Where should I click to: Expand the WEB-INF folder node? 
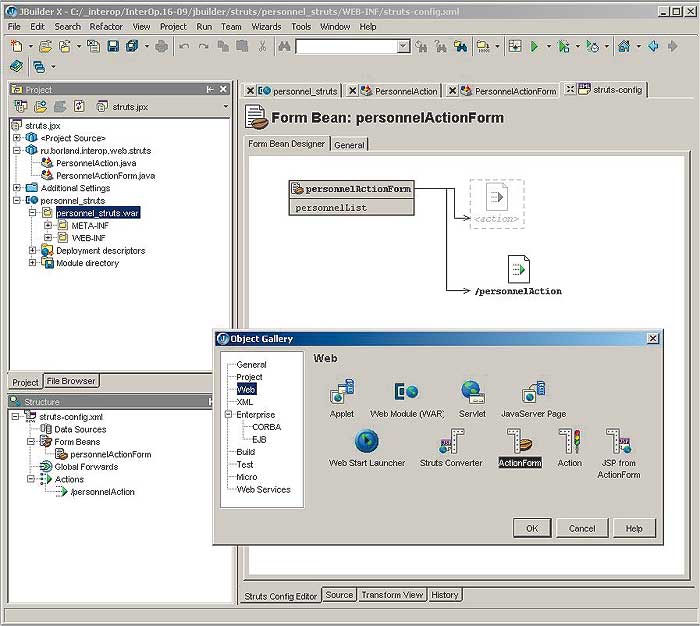(48, 238)
